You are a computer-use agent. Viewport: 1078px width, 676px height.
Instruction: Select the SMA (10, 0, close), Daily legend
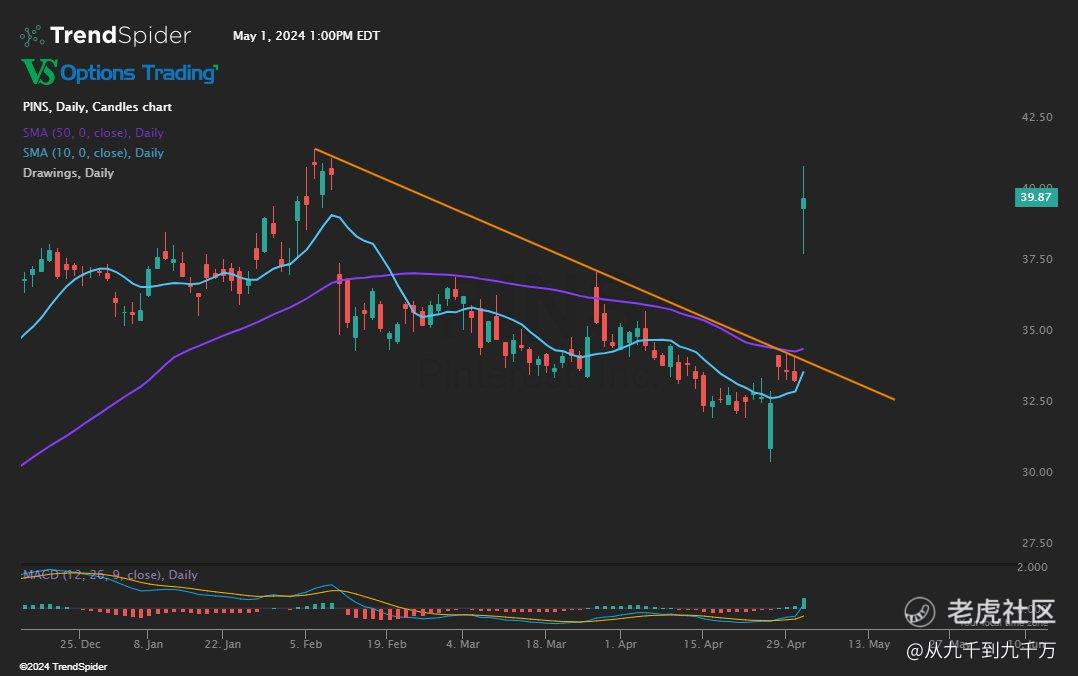point(93,153)
